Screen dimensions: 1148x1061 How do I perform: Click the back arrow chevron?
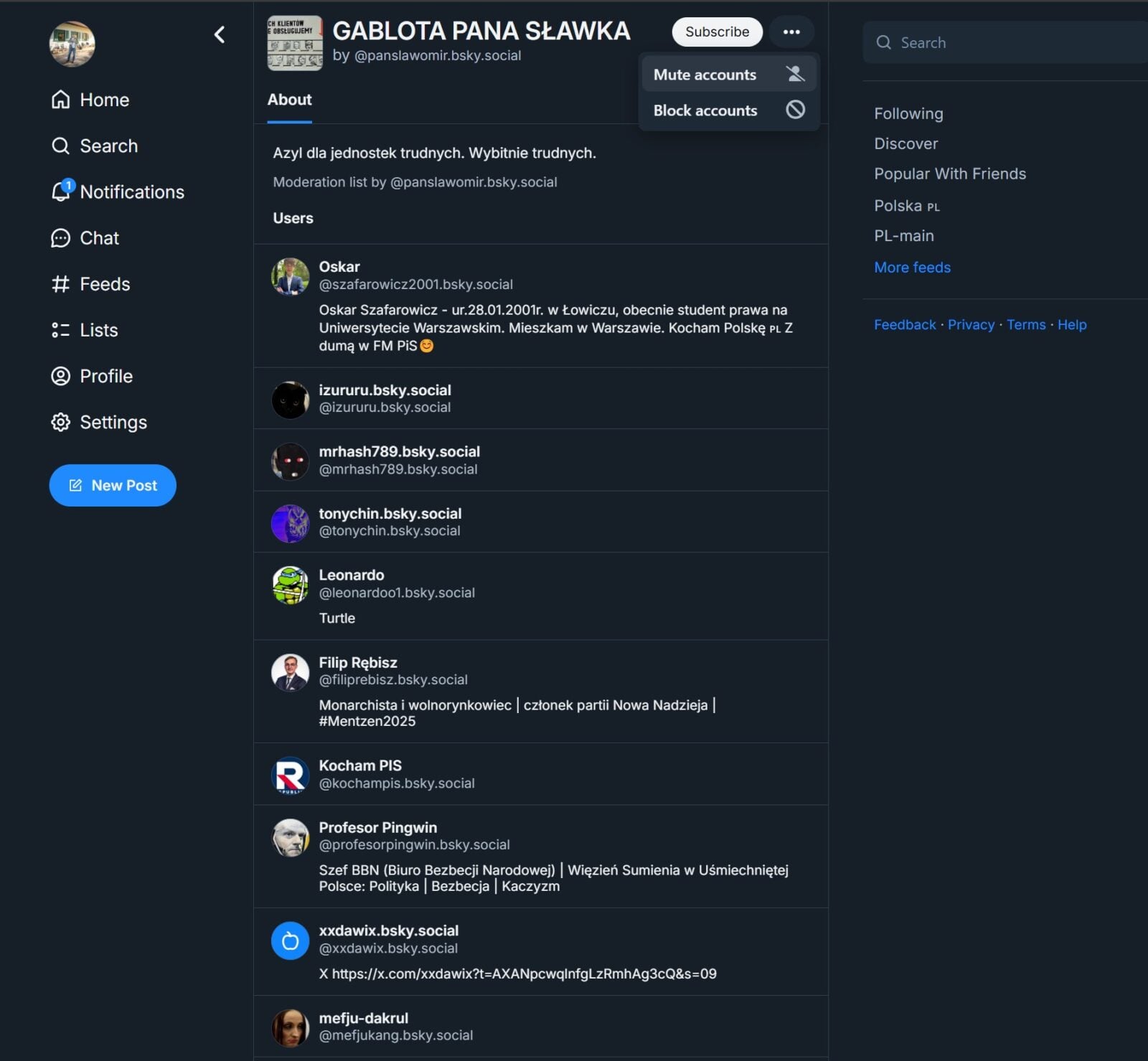click(x=220, y=34)
